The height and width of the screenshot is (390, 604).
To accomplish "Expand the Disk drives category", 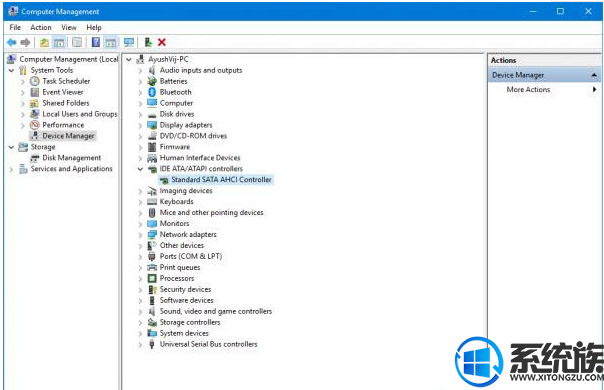I will tap(140, 114).
